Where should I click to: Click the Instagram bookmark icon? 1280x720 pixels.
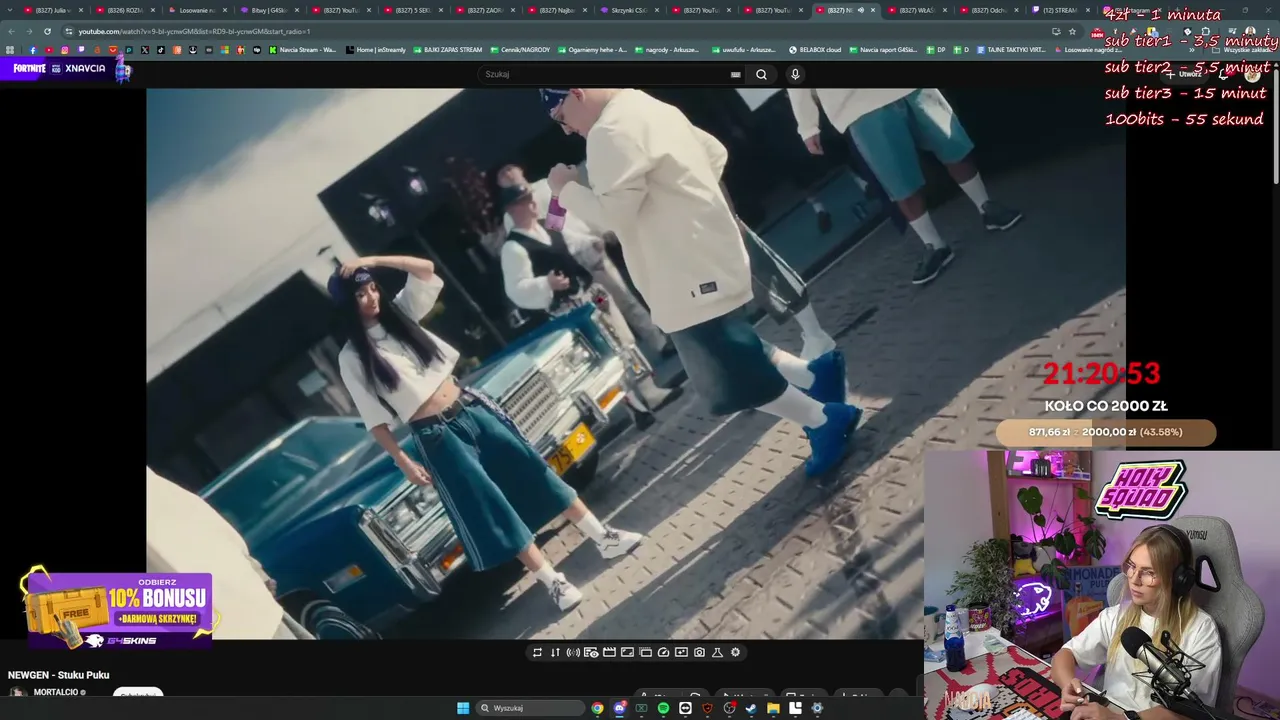click(65, 50)
